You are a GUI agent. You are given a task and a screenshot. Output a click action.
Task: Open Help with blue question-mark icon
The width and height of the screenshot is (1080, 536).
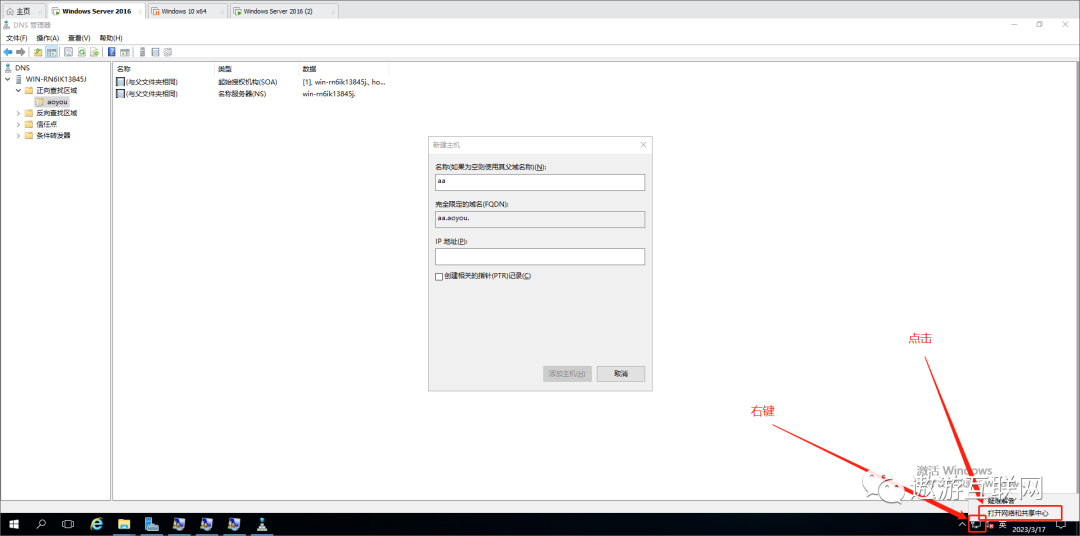(112, 52)
